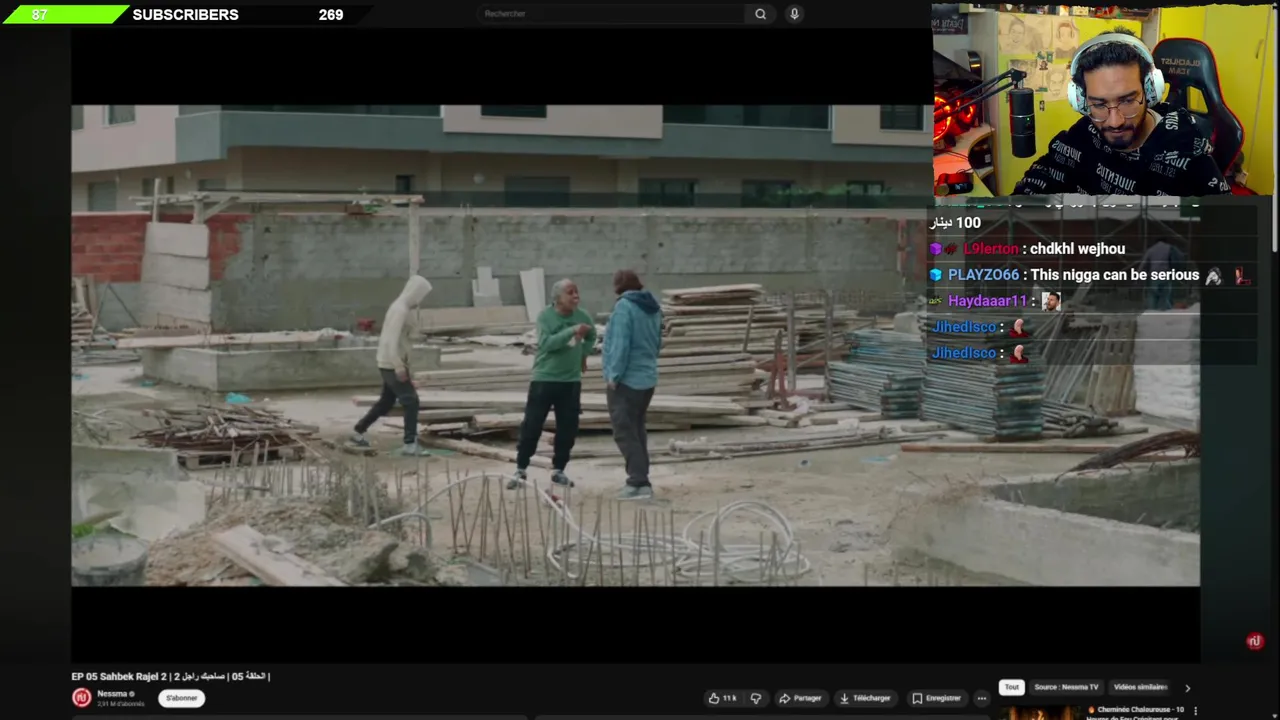Screen dimensions: 1280x720
Task: Focus the Rechercher search field
Action: (x=611, y=14)
